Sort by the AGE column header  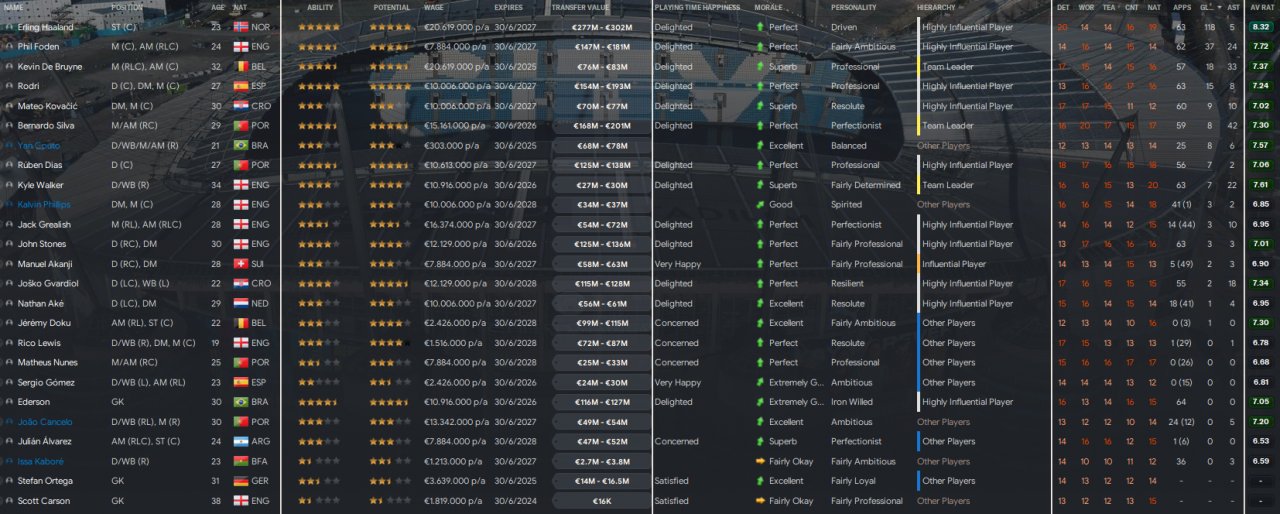(x=218, y=7)
